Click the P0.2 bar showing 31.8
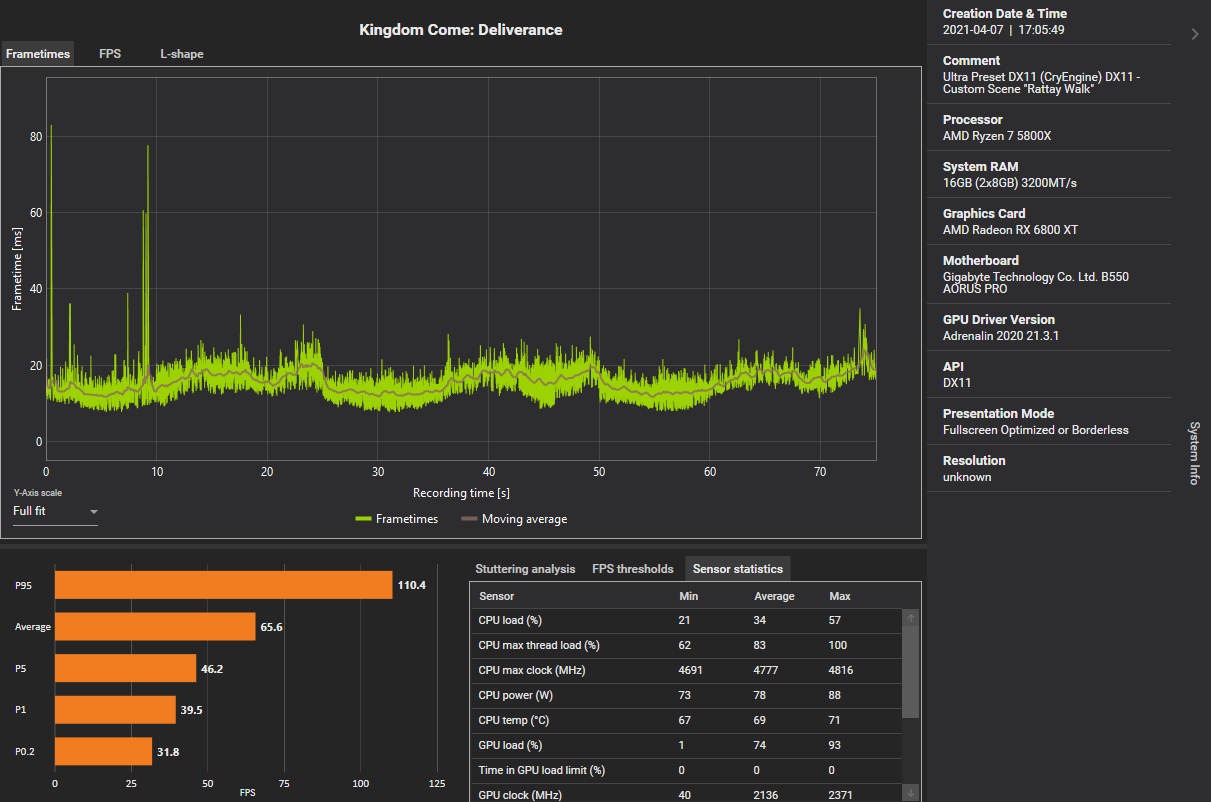The image size is (1211, 802). tap(104, 751)
